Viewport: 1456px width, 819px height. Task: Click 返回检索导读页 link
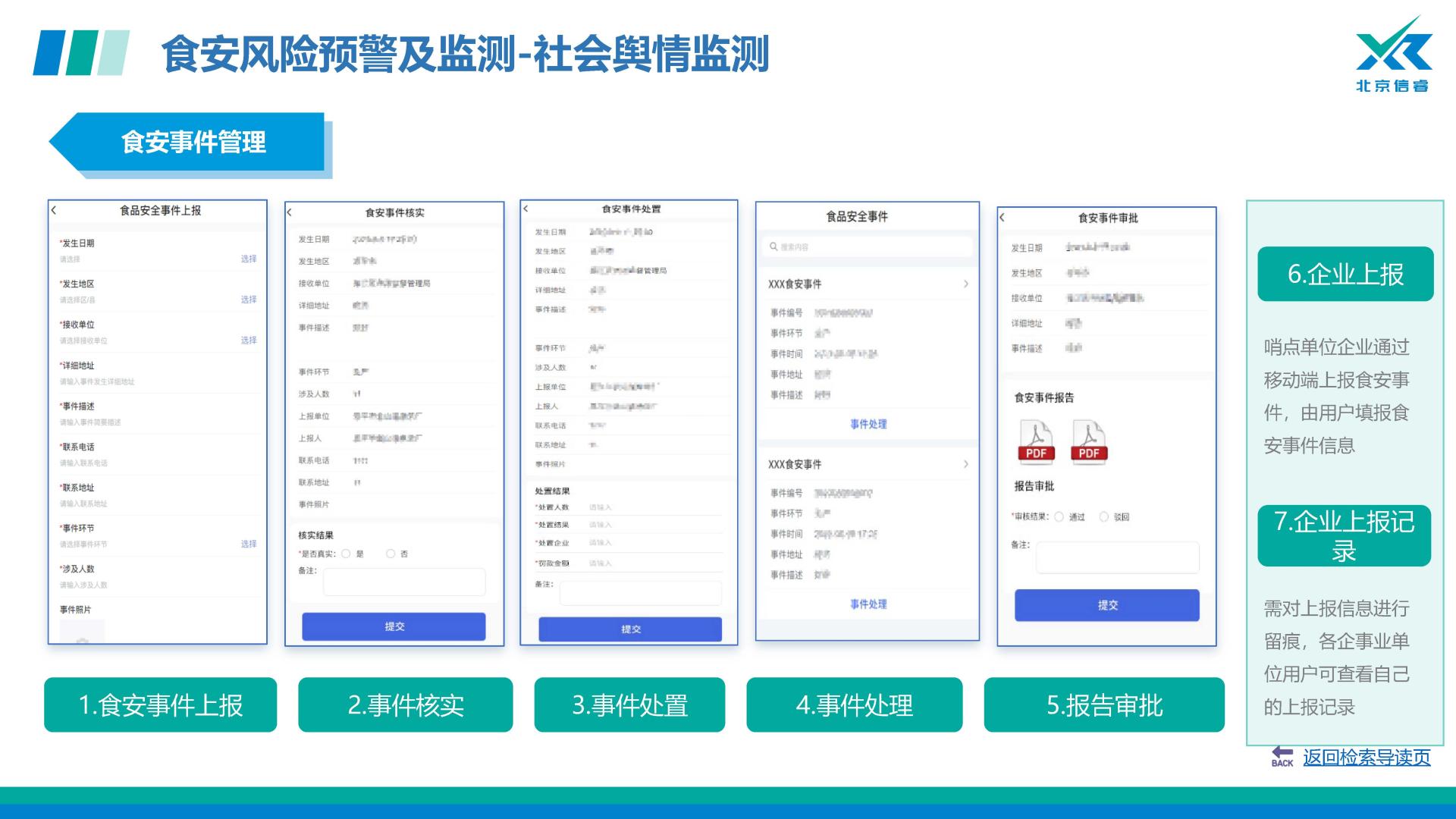(1367, 758)
